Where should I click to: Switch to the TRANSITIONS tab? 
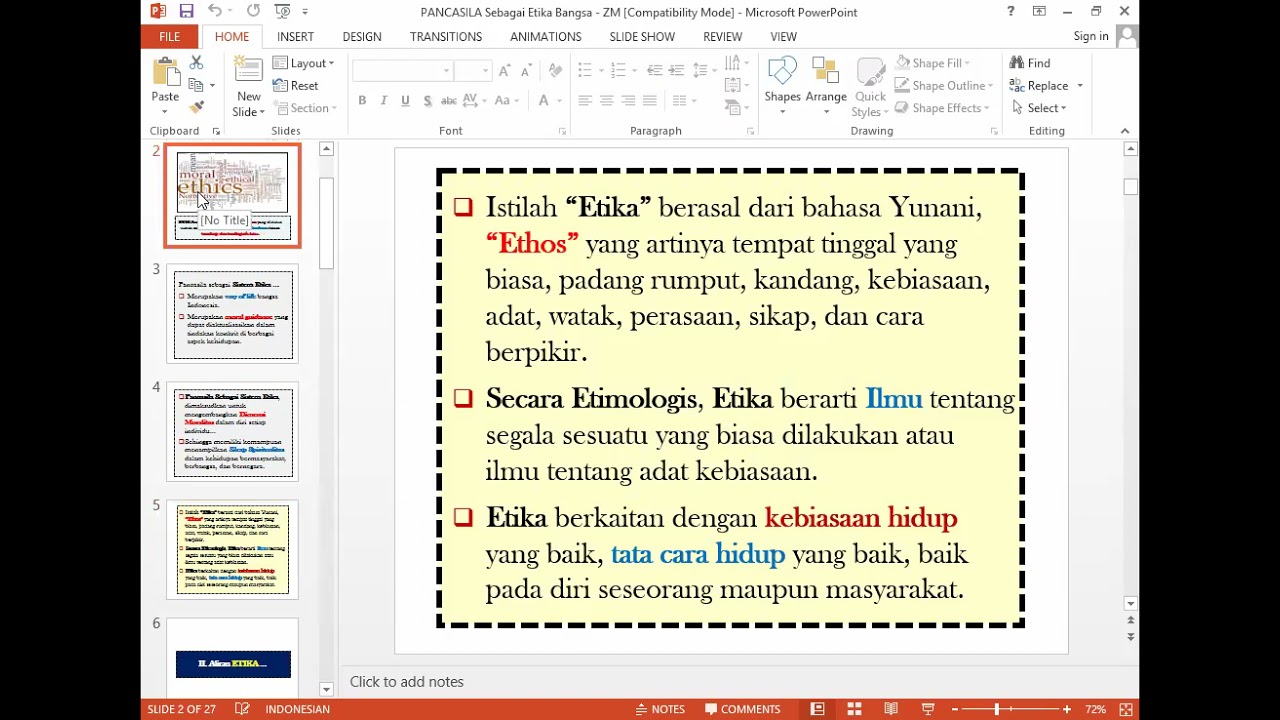pos(446,37)
